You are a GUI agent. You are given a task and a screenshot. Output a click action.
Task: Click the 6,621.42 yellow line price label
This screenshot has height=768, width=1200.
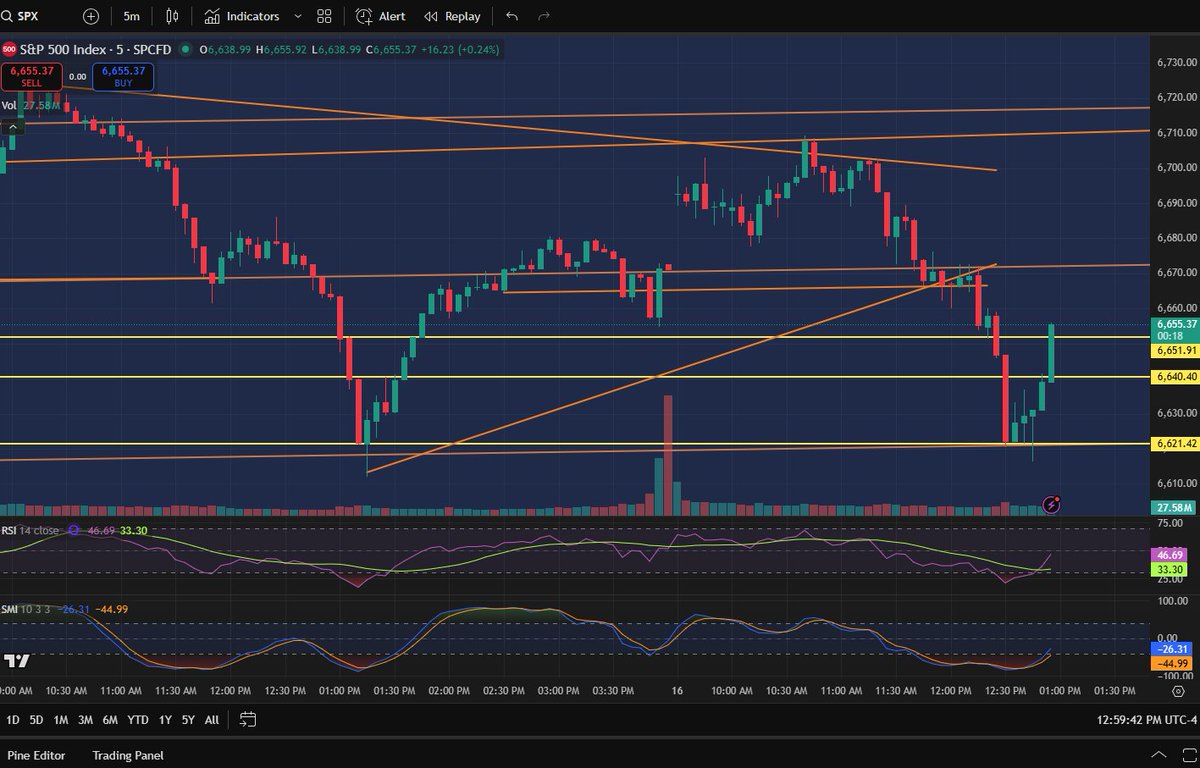coord(1175,443)
